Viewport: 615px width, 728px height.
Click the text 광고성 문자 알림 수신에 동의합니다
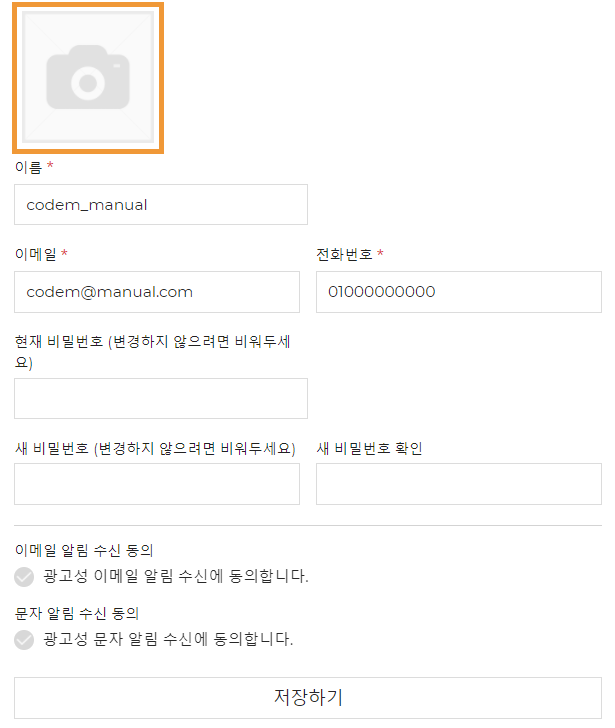point(168,639)
